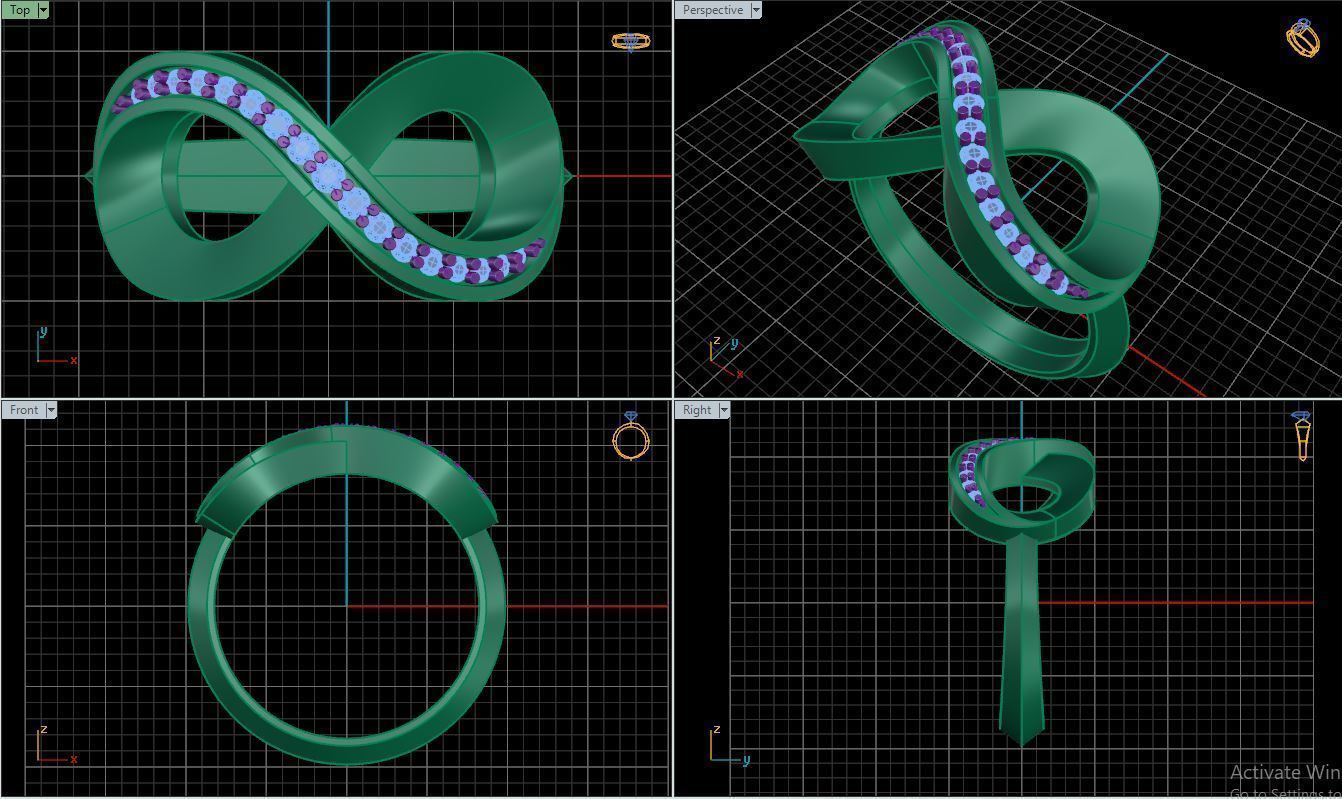Open the Front viewport dropdown arrow

(x=51, y=410)
